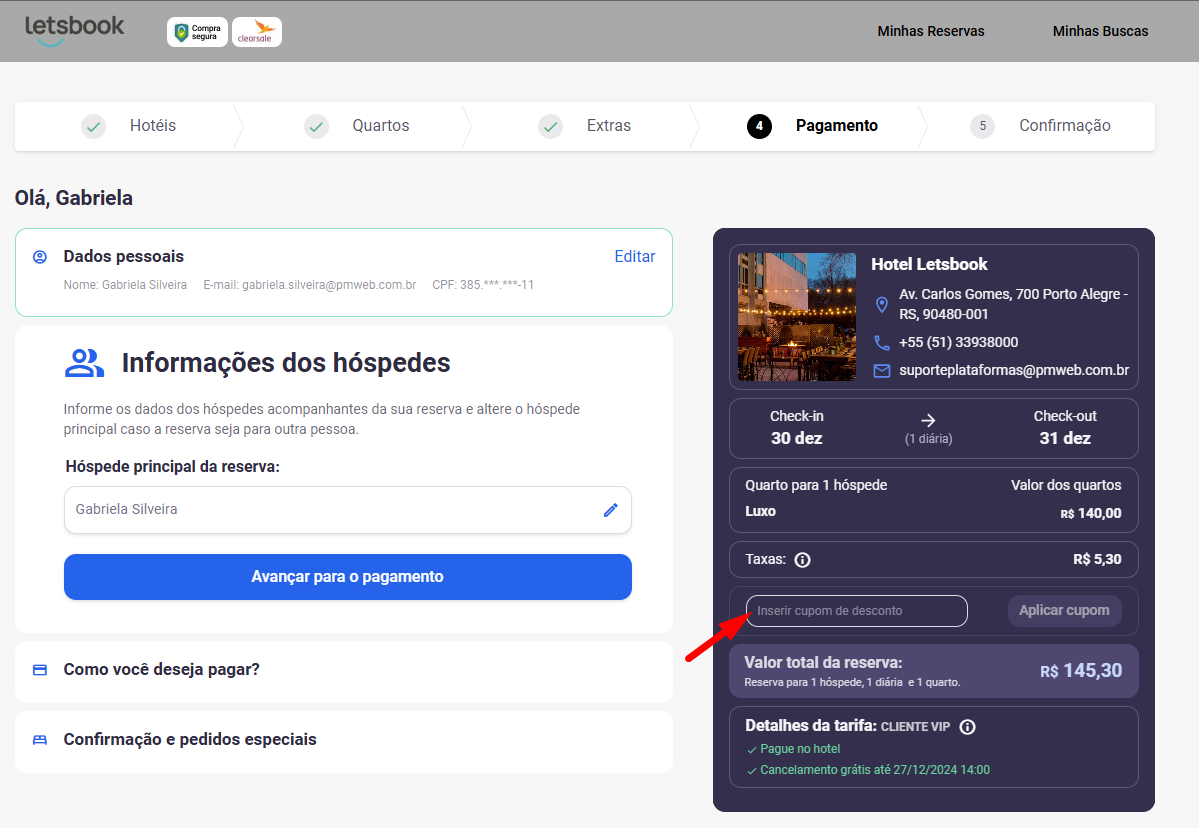Click the check-in date 30 dez
The width and height of the screenshot is (1199, 828).
(797, 439)
